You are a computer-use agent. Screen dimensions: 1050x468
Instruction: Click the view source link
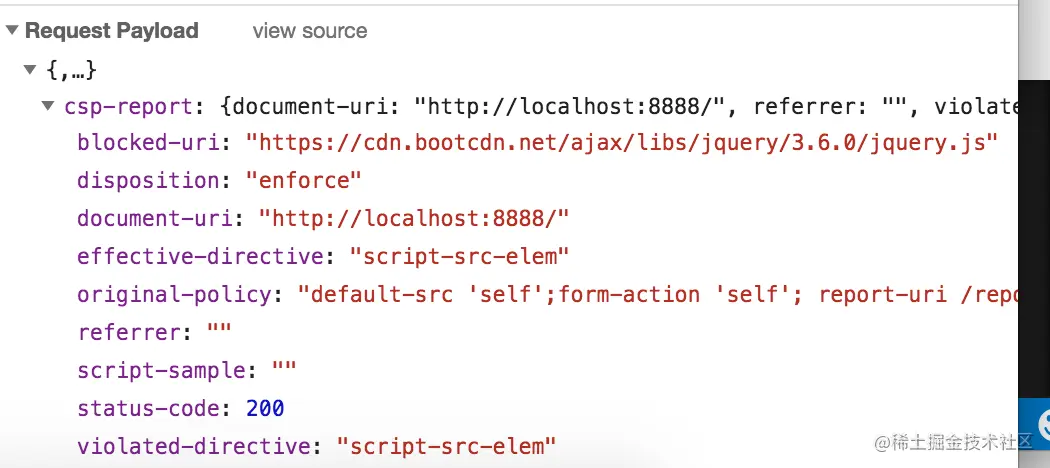pyautogui.click(x=309, y=31)
